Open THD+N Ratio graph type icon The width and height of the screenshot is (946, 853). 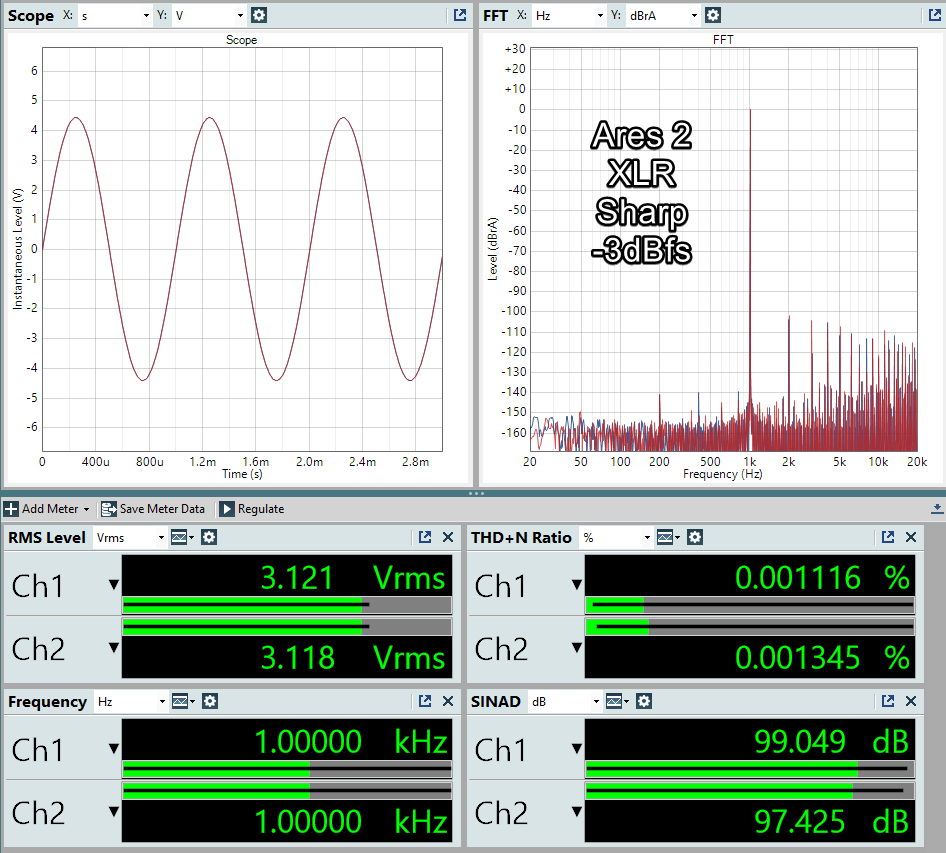click(667, 537)
